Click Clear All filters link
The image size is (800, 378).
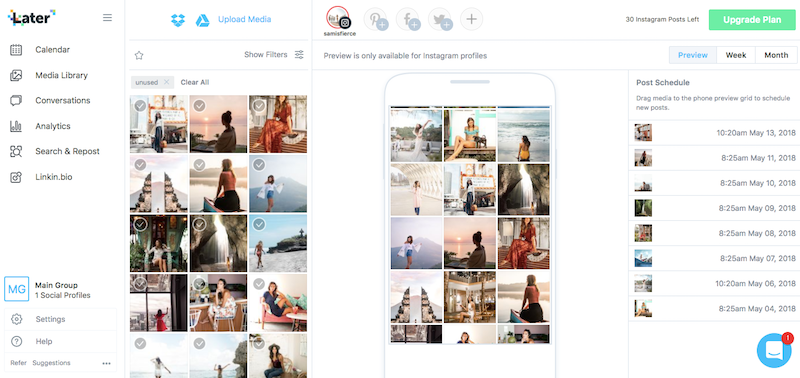click(195, 82)
